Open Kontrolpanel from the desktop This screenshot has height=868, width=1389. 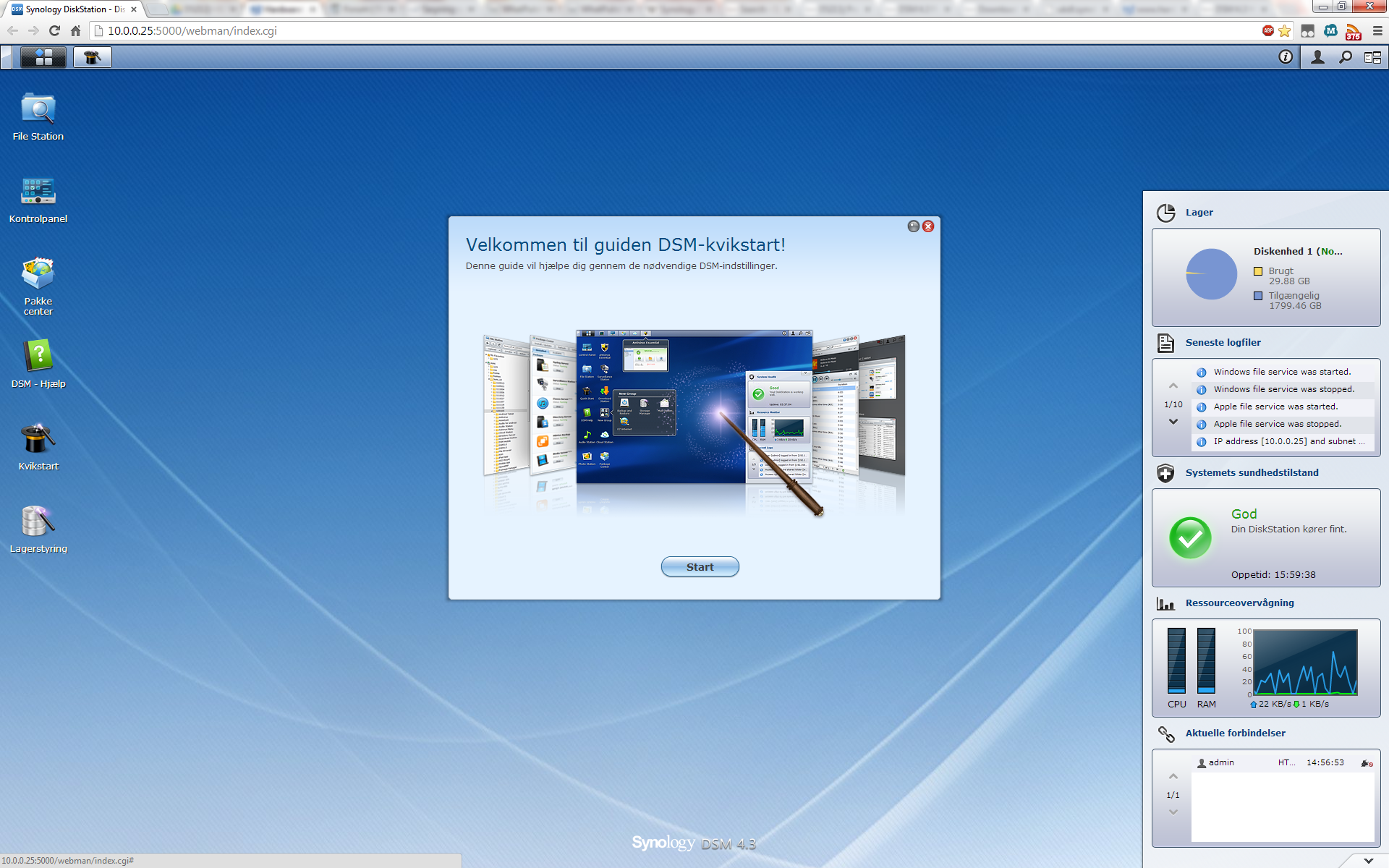38,200
